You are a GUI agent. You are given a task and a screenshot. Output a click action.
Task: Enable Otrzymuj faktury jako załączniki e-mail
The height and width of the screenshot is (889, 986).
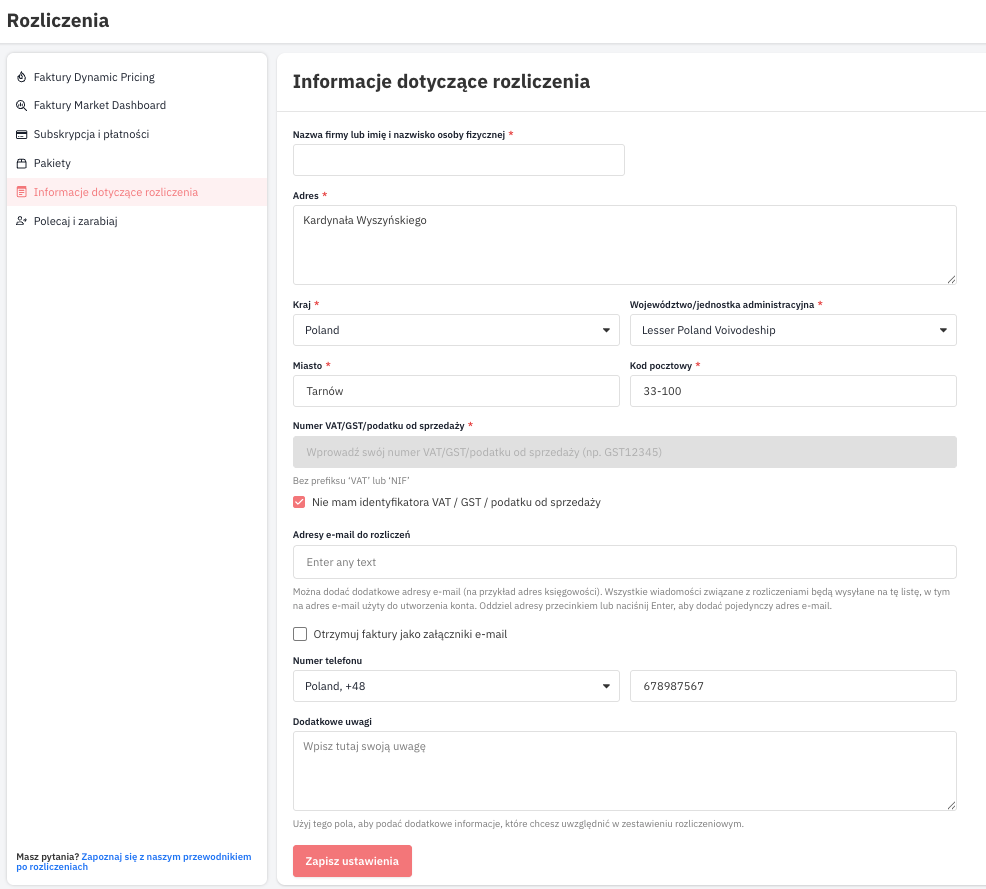coord(300,634)
